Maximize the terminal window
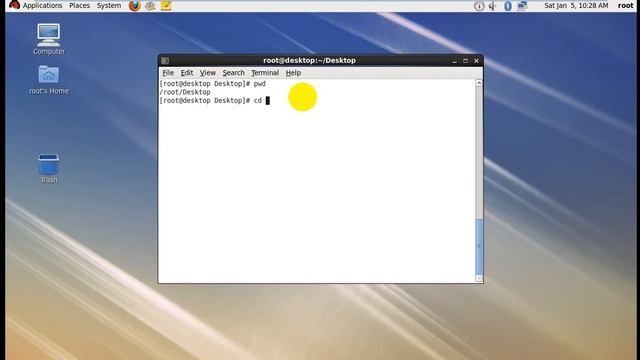 pyautogui.click(x=465, y=61)
